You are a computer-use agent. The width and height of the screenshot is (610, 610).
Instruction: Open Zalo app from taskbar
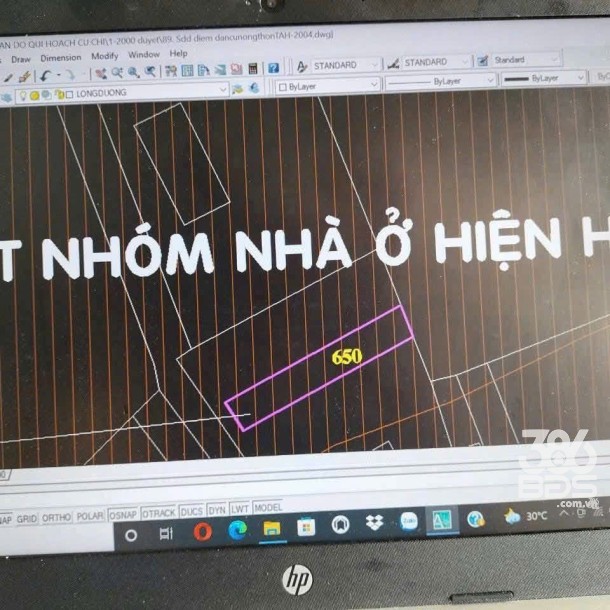[x=409, y=521]
